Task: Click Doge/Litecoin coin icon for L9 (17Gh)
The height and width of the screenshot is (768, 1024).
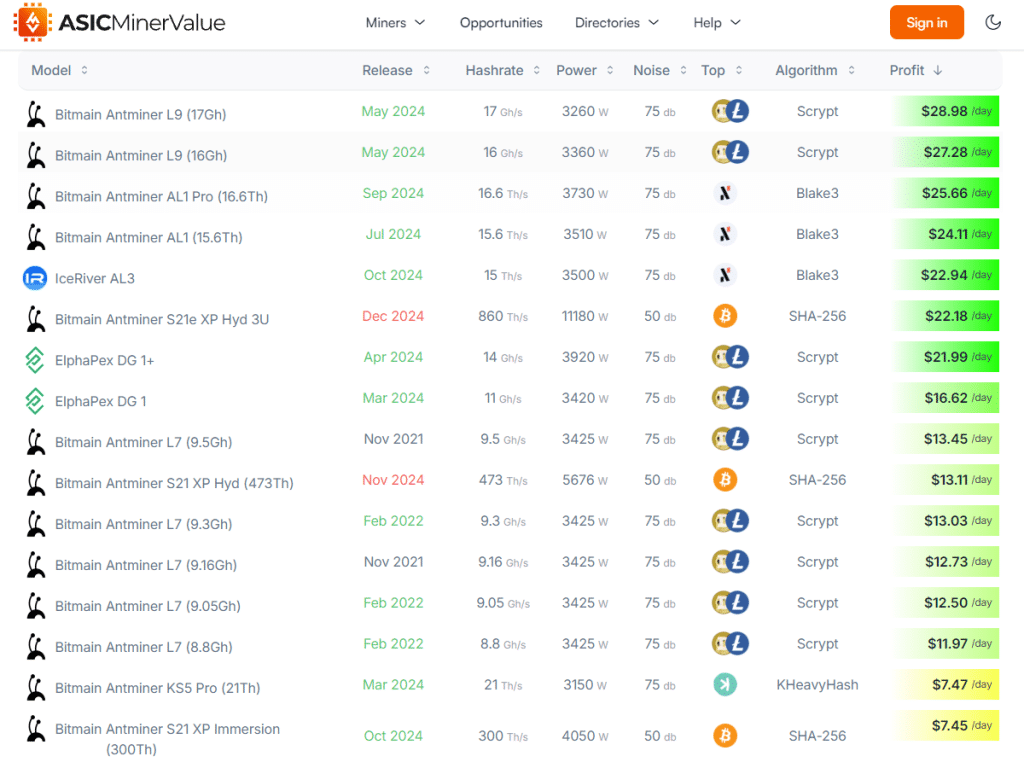Action: tap(729, 112)
